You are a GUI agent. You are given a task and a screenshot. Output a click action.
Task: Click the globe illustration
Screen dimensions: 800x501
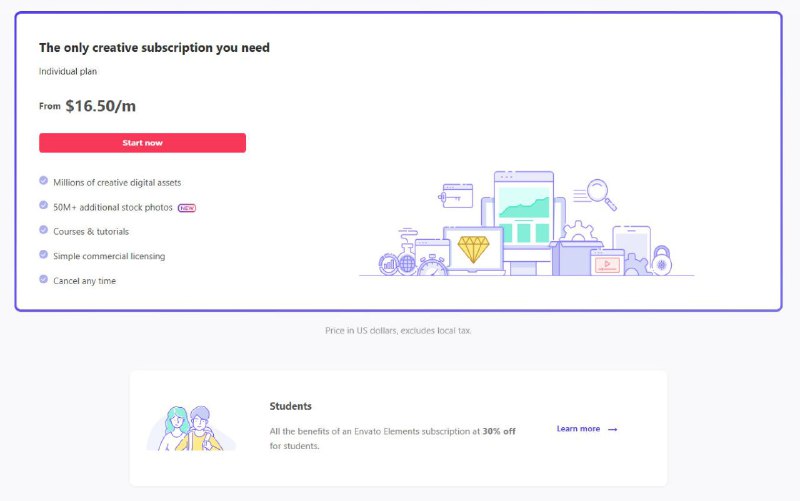[x=407, y=264]
